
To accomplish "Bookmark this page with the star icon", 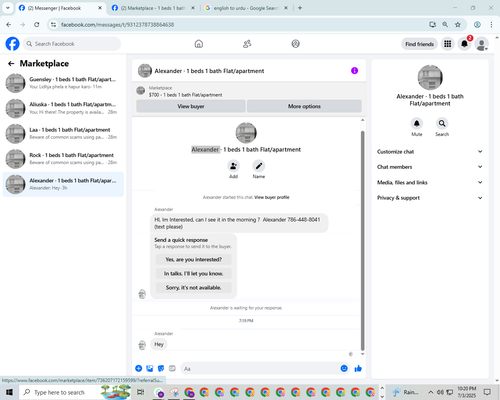I will tap(458, 24).
